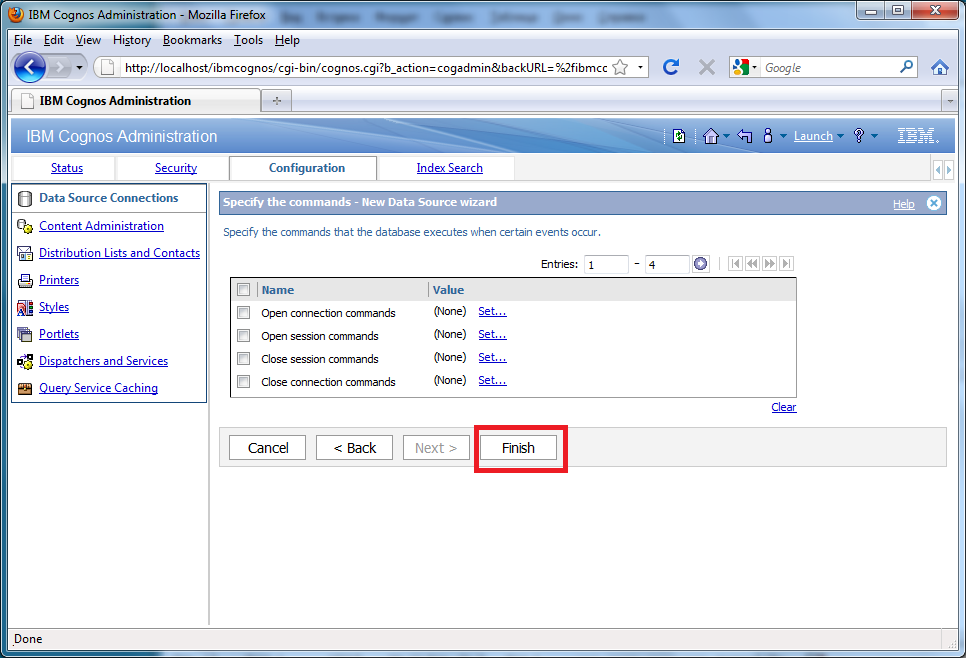The width and height of the screenshot is (966, 658).
Task: Click the Finish button
Action: coord(518,448)
